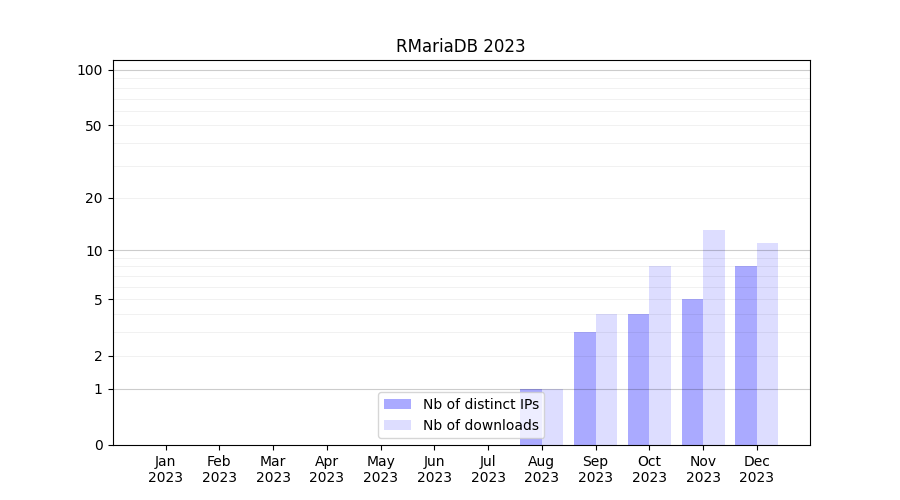Select the Sep 2023 distinct IPs bar

[585, 388]
